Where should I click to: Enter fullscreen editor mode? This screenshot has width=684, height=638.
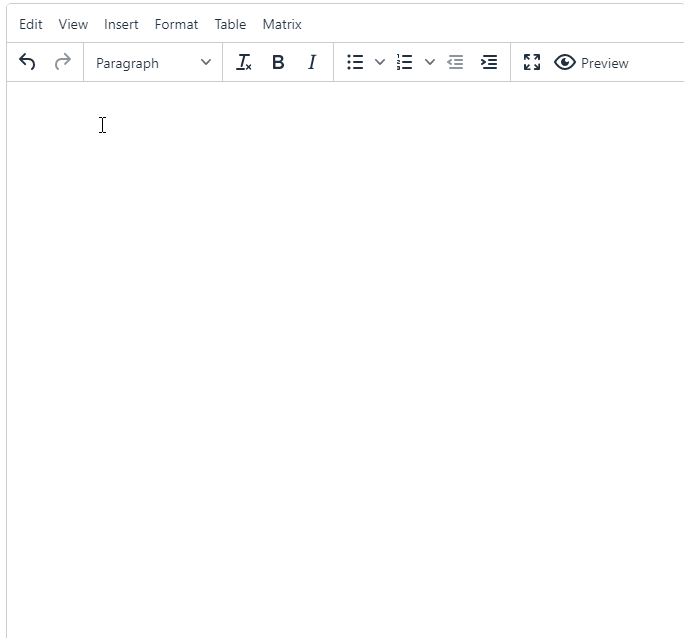pyautogui.click(x=532, y=62)
